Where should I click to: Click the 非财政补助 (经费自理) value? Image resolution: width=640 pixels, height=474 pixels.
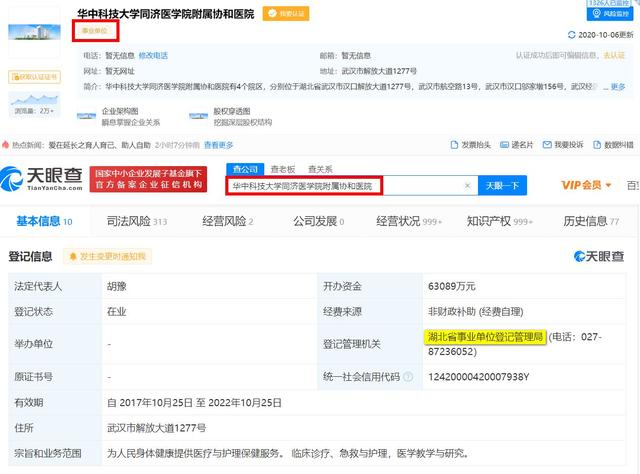coord(476,312)
